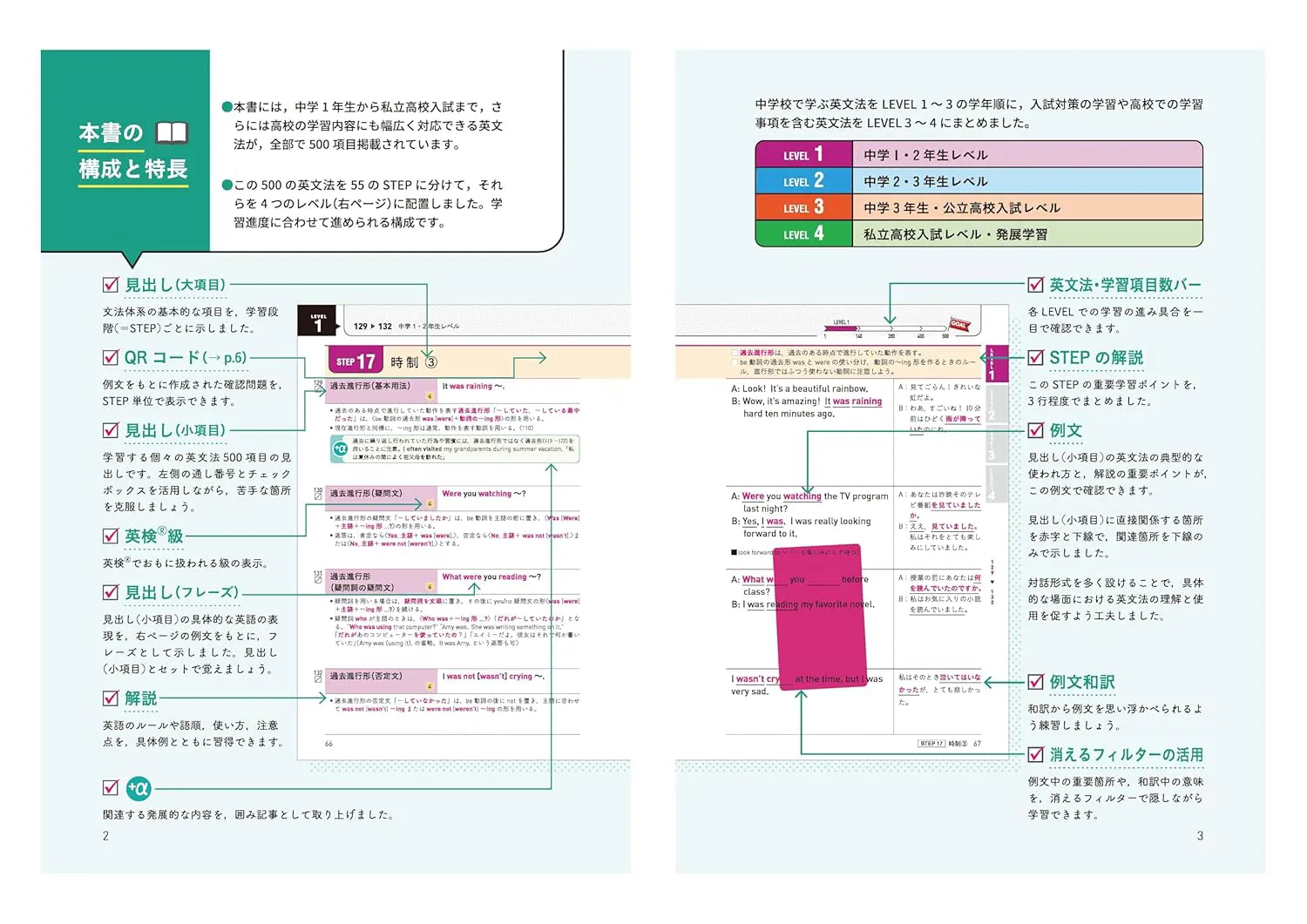Click the black LEVEL 1 corner tab

pos(316,321)
